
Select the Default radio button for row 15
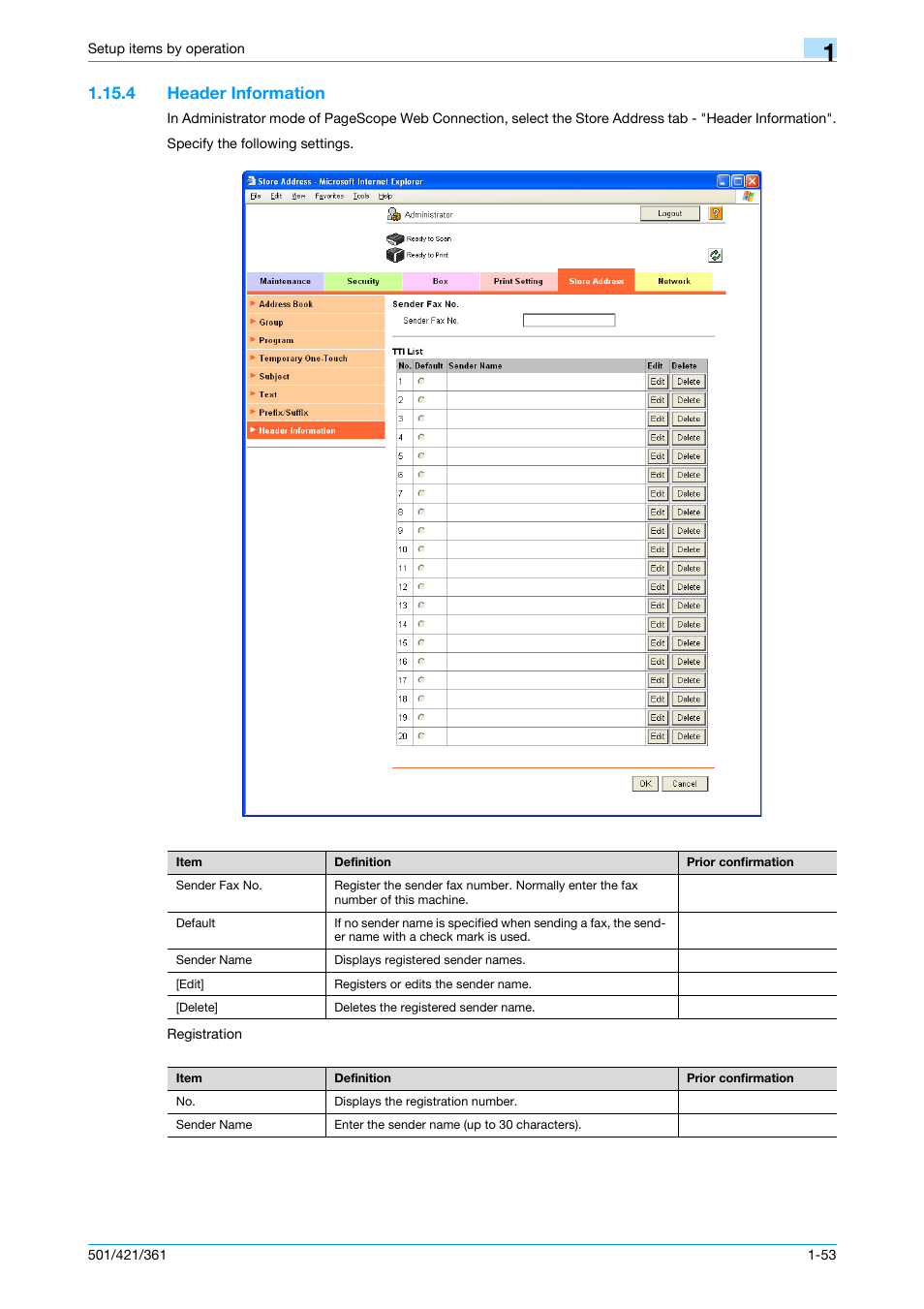pos(421,642)
